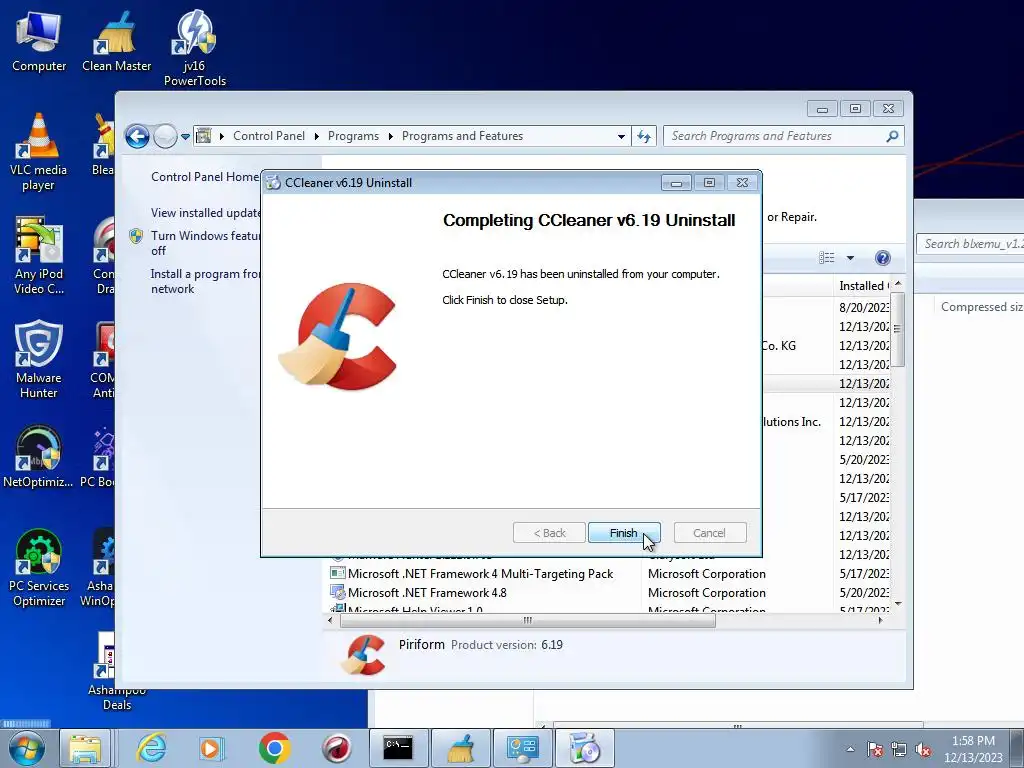Open the address bar history dropdown
Screen dimensions: 1024x768
[621, 136]
